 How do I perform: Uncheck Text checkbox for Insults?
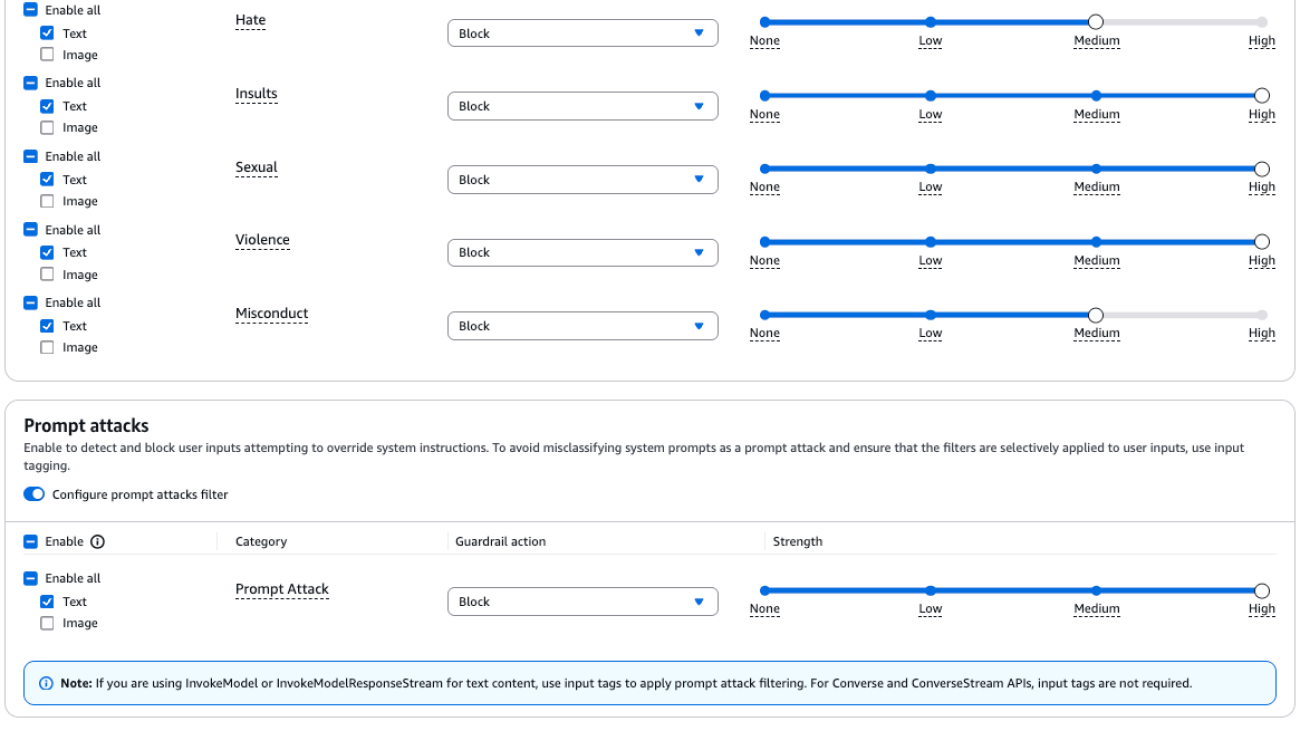[47, 106]
